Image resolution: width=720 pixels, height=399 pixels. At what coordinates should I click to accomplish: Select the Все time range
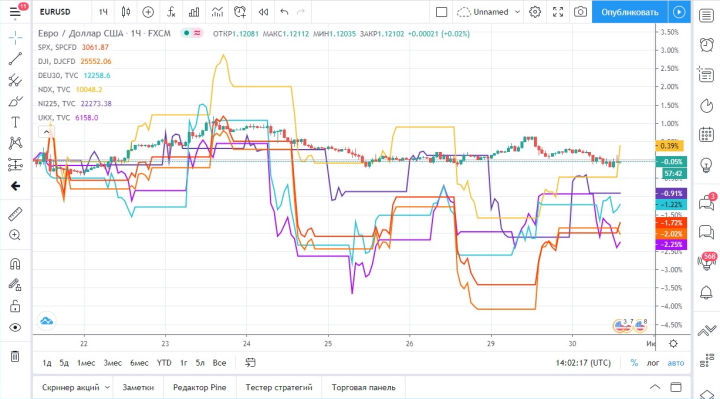[219, 363]
